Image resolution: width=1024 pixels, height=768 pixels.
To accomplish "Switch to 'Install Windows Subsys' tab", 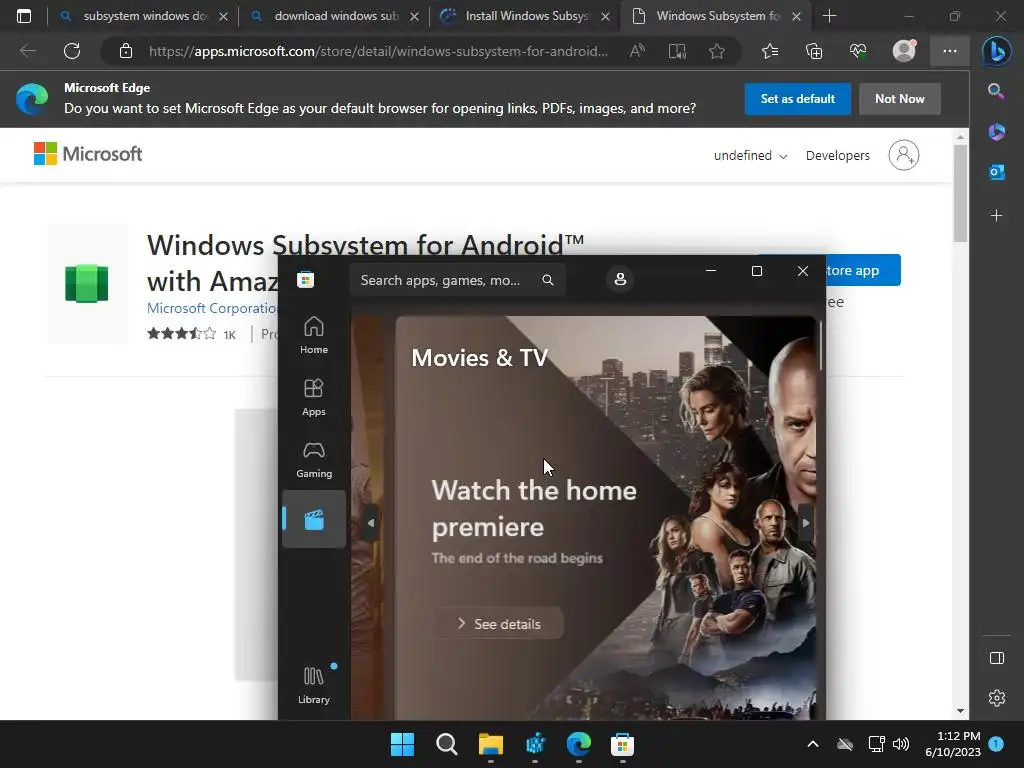I will [524, 16].
